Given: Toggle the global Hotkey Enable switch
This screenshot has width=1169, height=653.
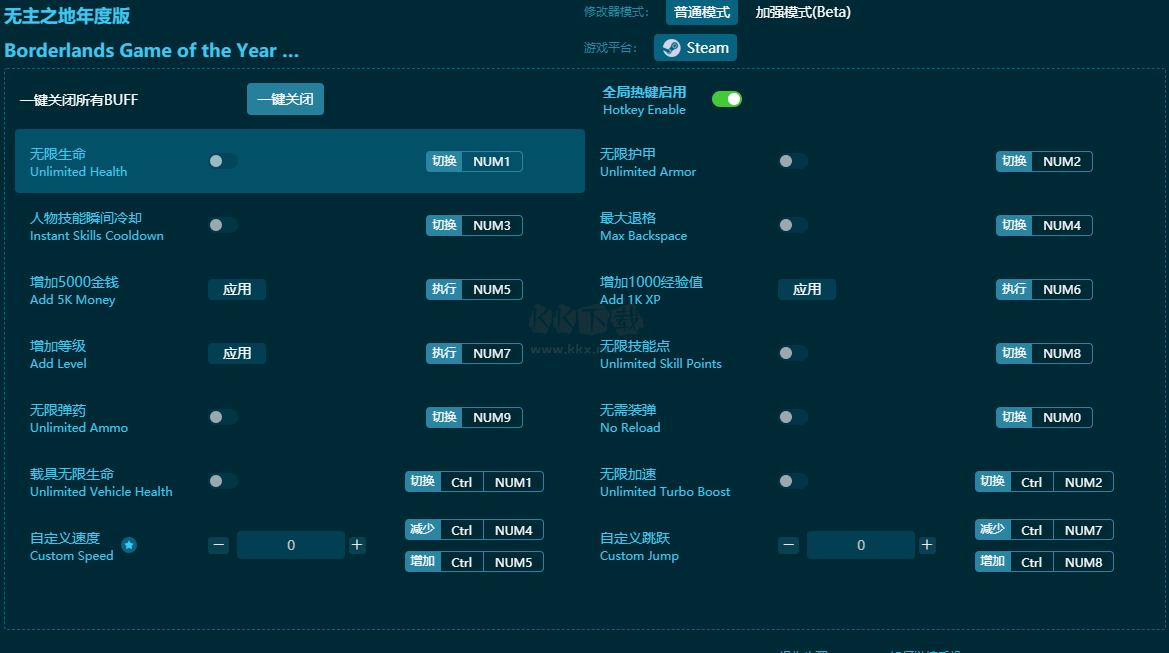Looking at the screenshot, I should [x=726, y=99].
